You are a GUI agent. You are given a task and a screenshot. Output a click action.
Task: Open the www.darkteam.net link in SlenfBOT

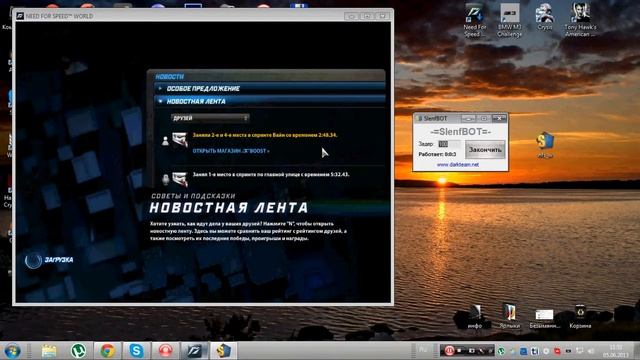point(458,164)
